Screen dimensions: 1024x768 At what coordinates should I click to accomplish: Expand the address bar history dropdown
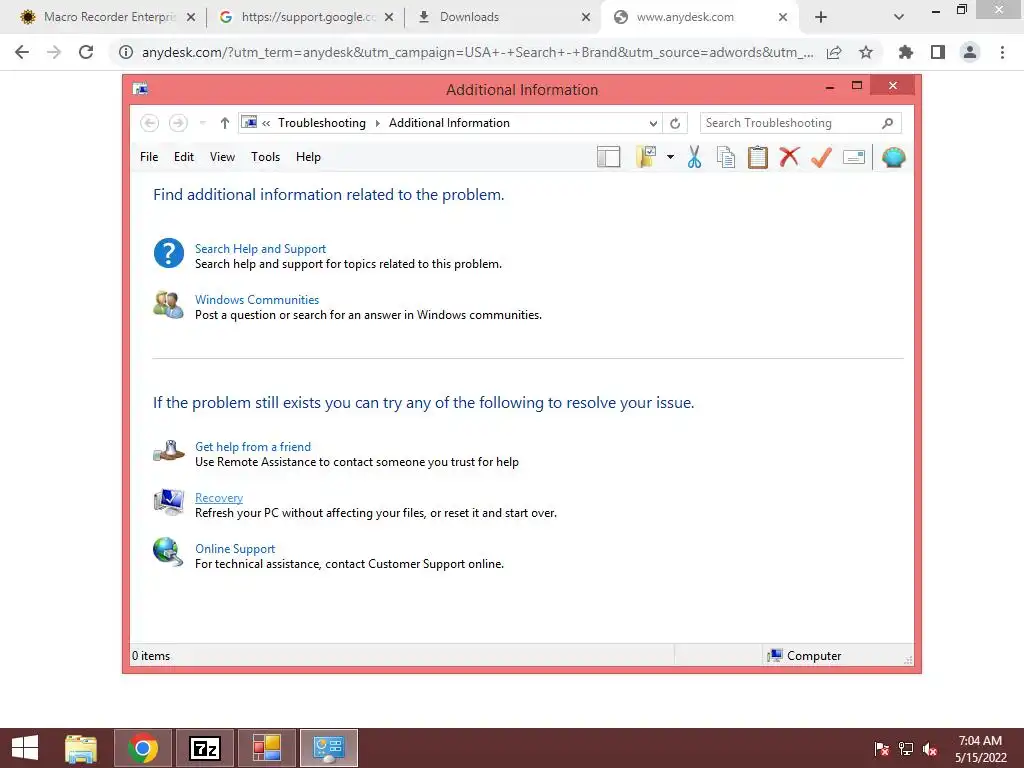pos(653,123)
